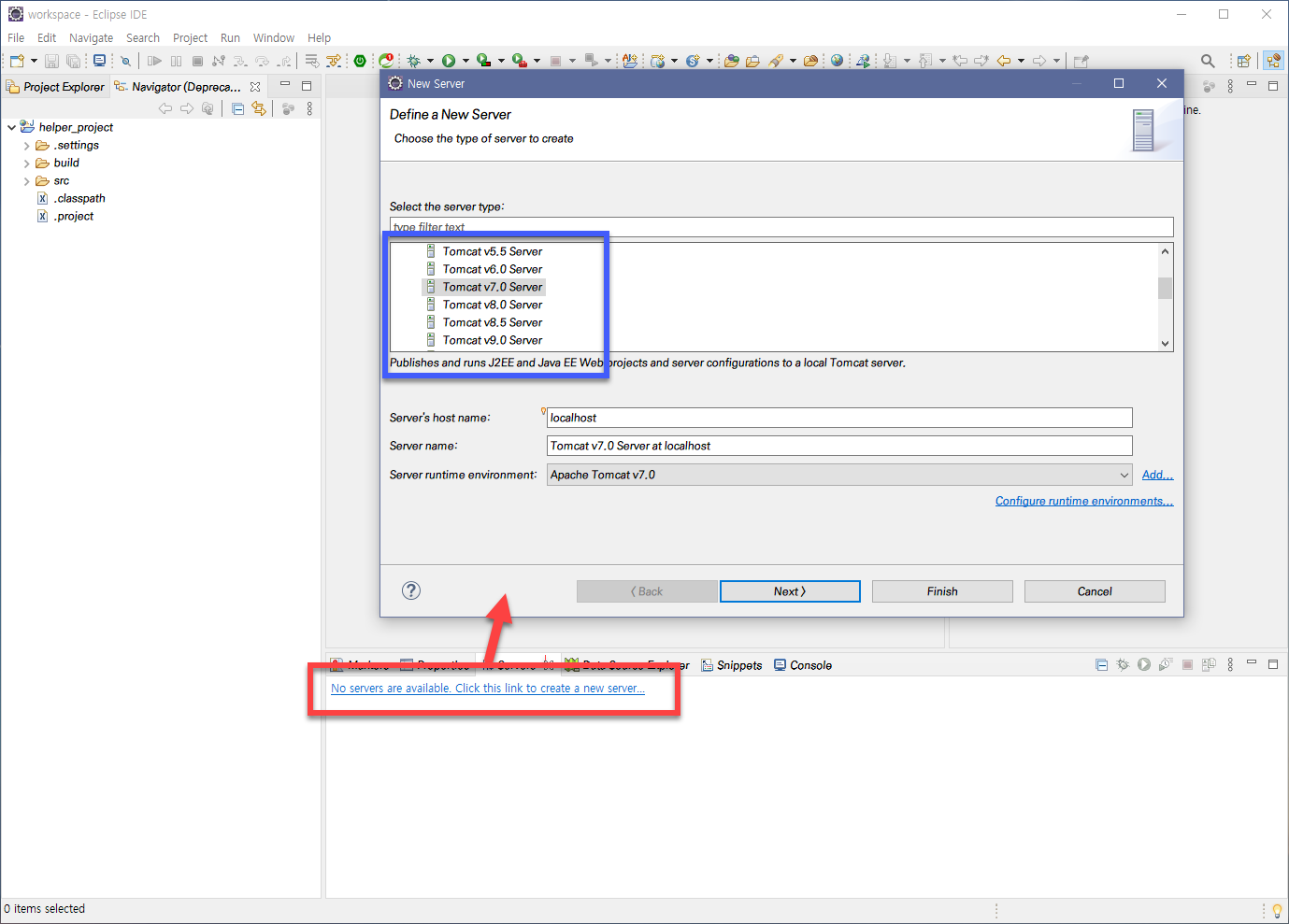Click the Server name text field
This screenshot has height=924, width=1289.
pos(839,446)
